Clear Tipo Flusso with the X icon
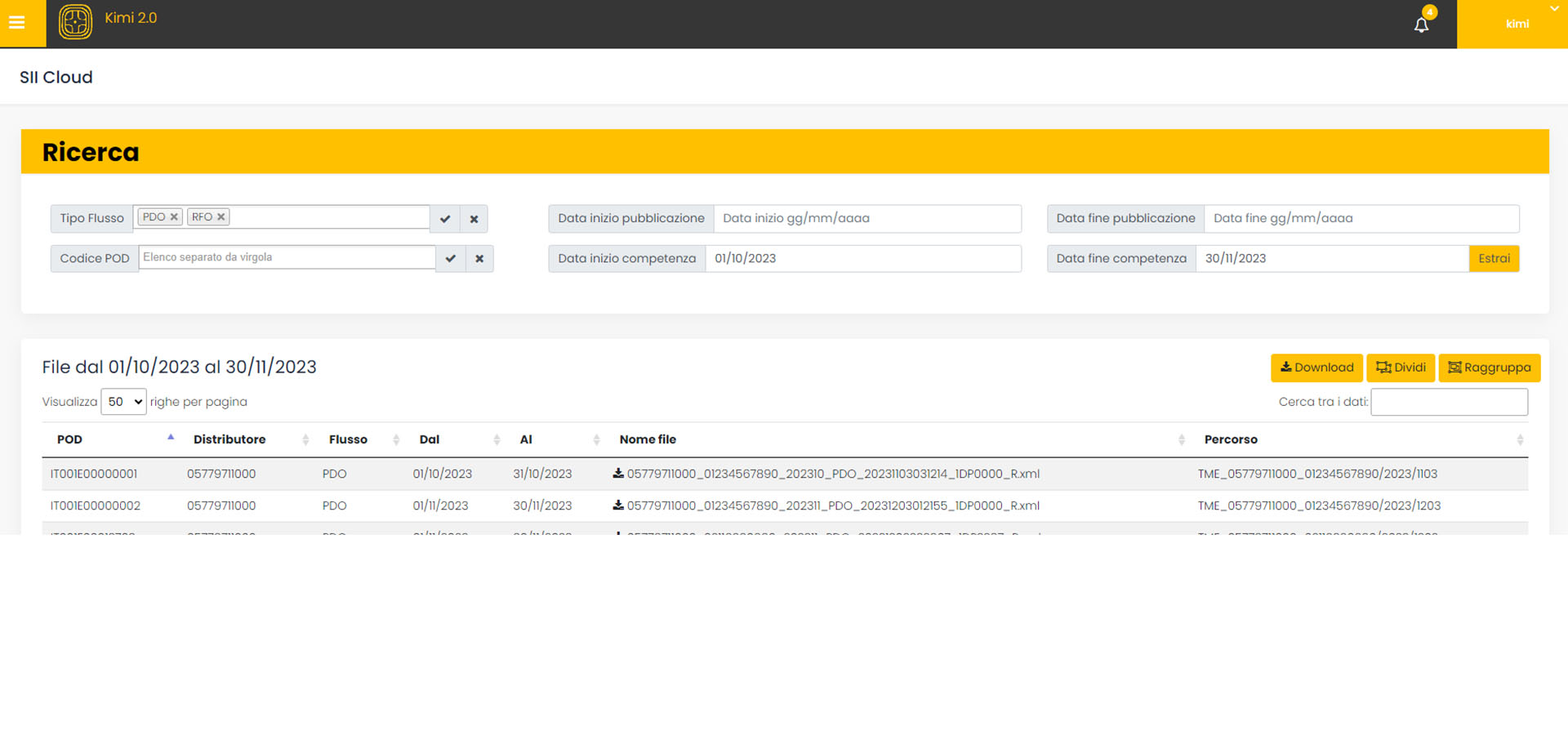The width and height of the screenshot is (1568, 735). click(x=474, y=219)
